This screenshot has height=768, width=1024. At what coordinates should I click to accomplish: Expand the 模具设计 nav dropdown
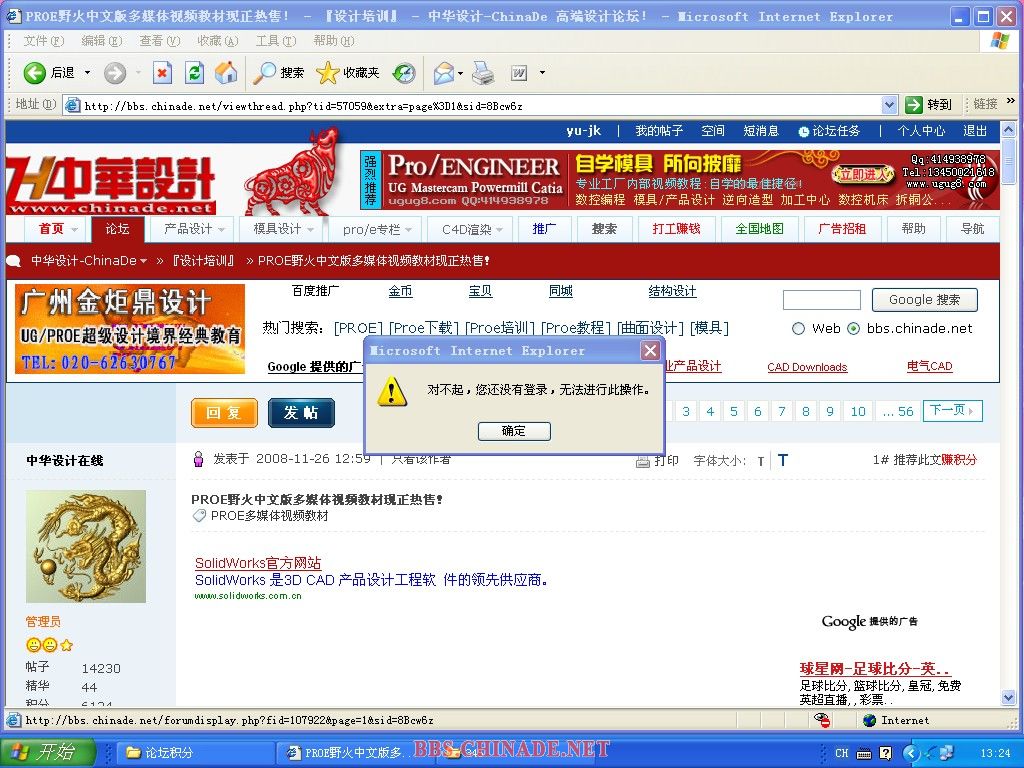tap(310, 229)
